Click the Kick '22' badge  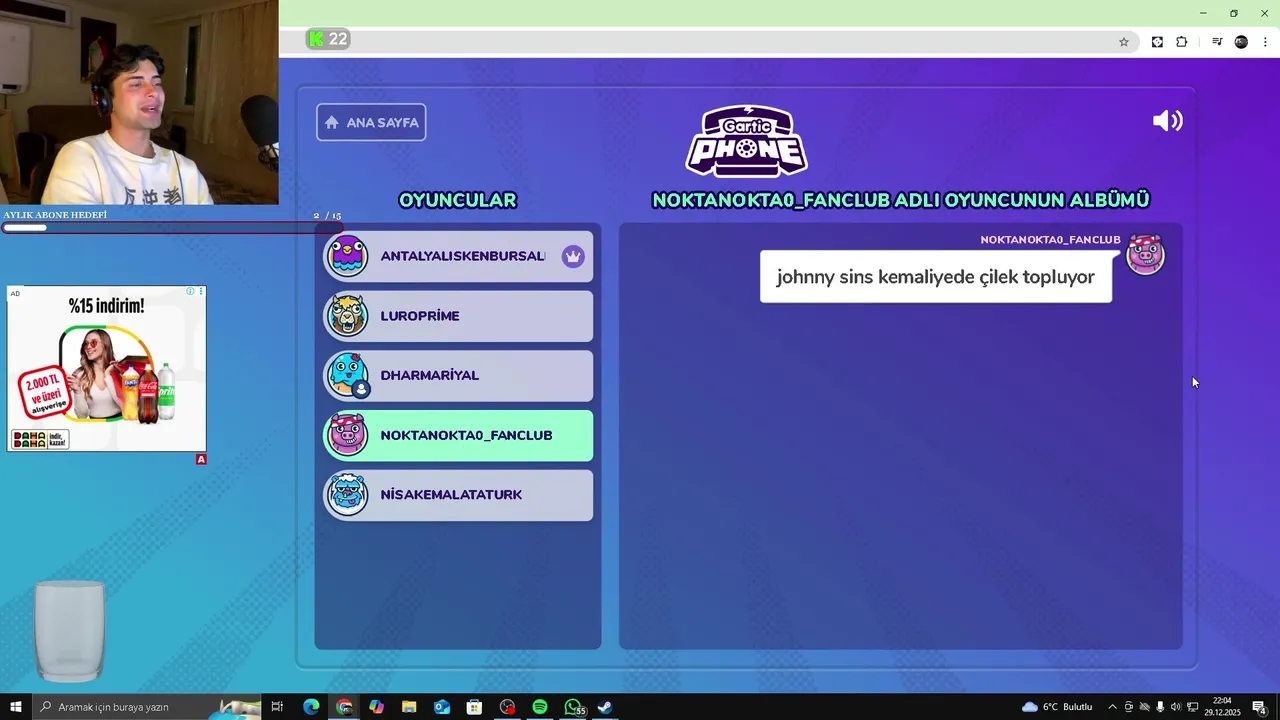328,39
